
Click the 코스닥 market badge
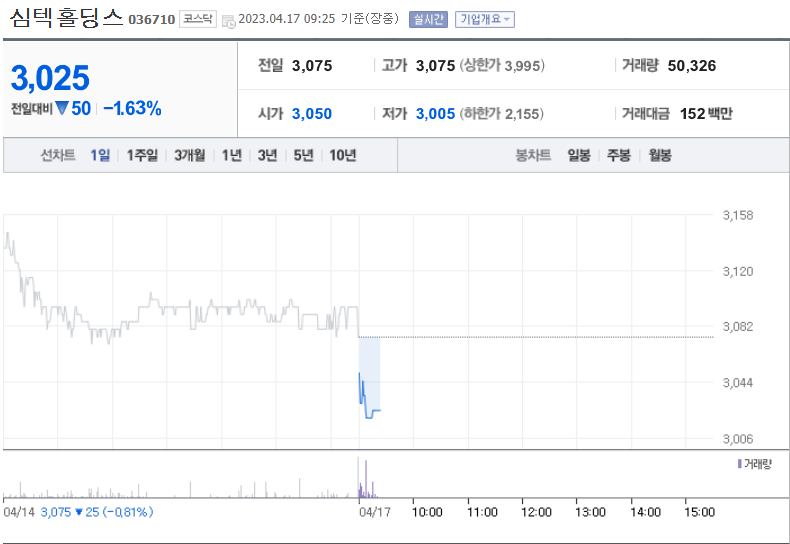click(x=198, y=19)
